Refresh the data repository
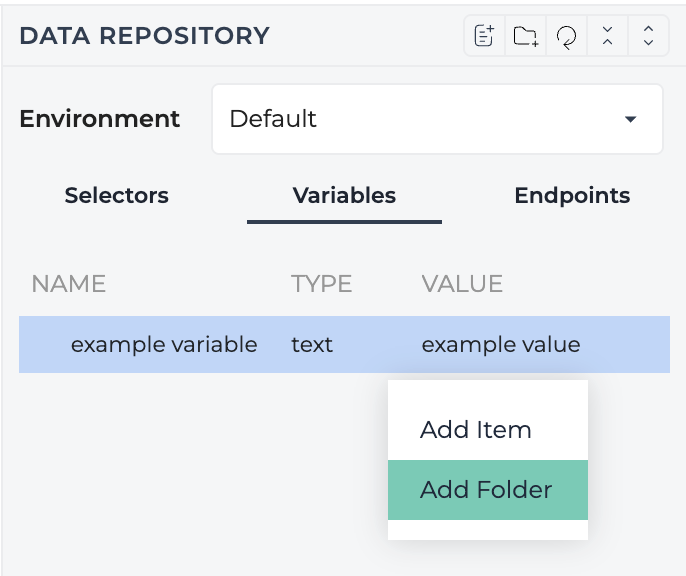 pos(566,36)
